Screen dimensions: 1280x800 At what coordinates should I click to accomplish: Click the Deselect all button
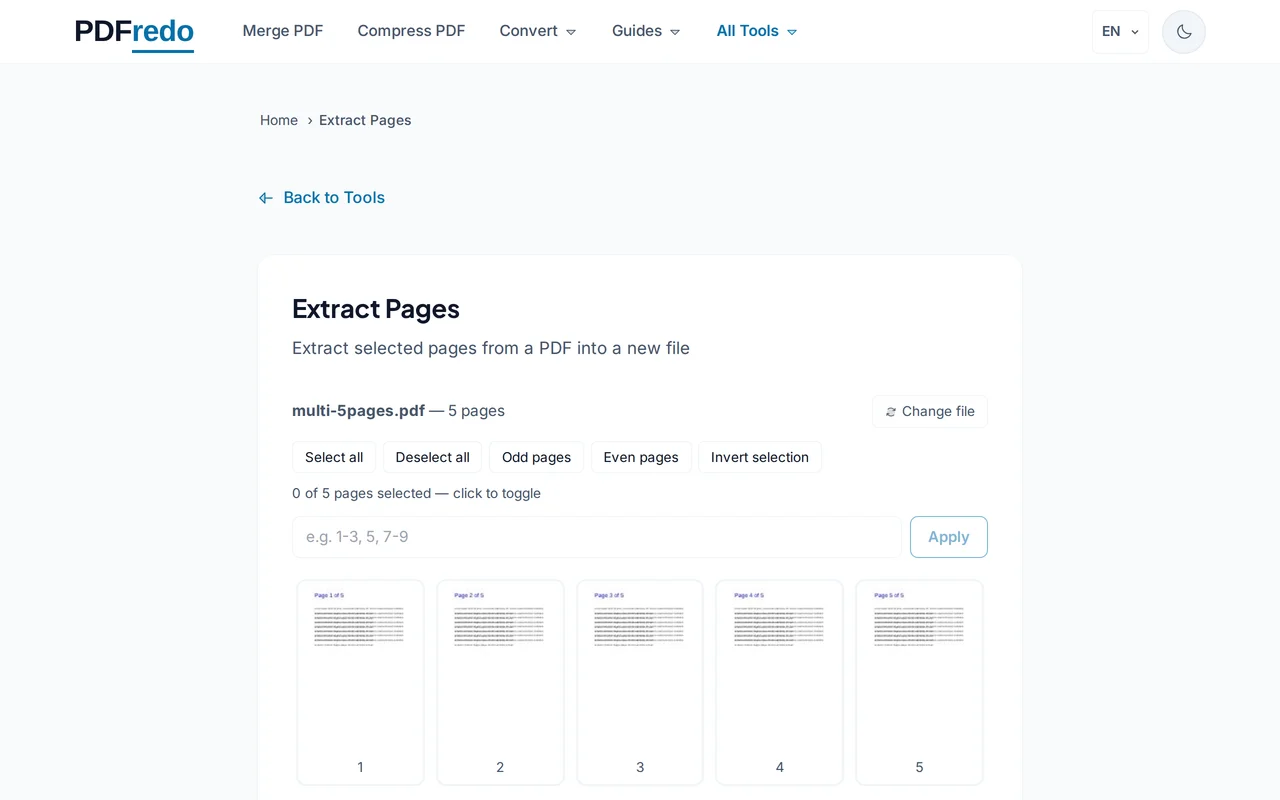point(432,457)
